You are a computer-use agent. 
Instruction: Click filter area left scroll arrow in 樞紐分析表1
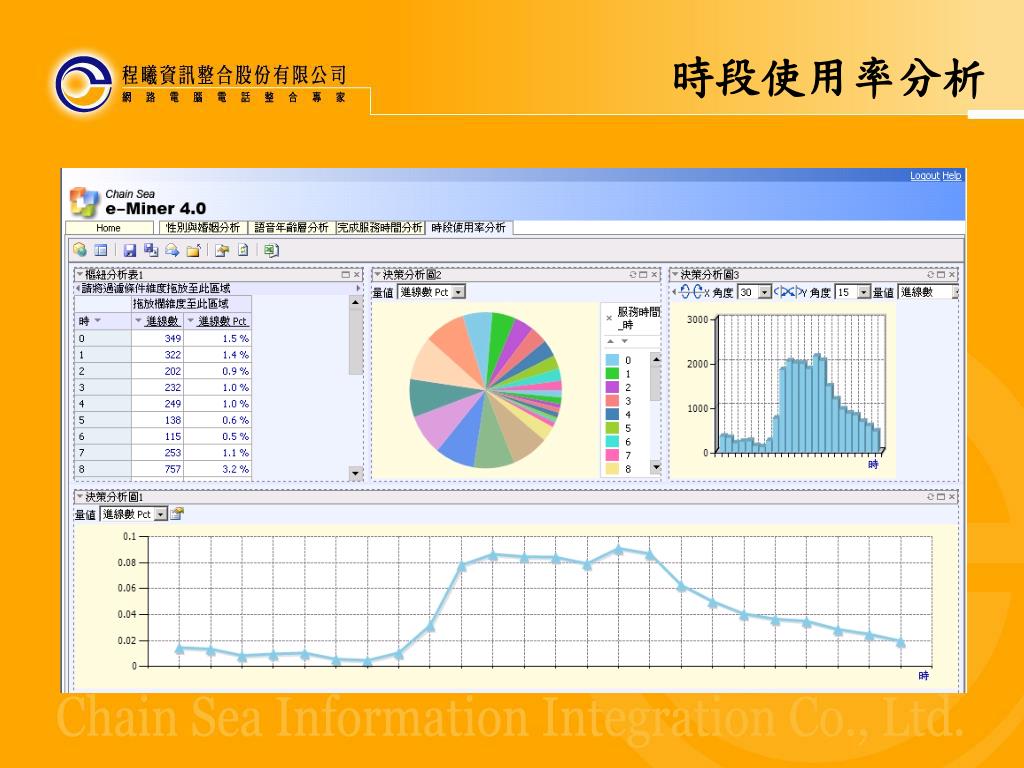coord(78,288)
